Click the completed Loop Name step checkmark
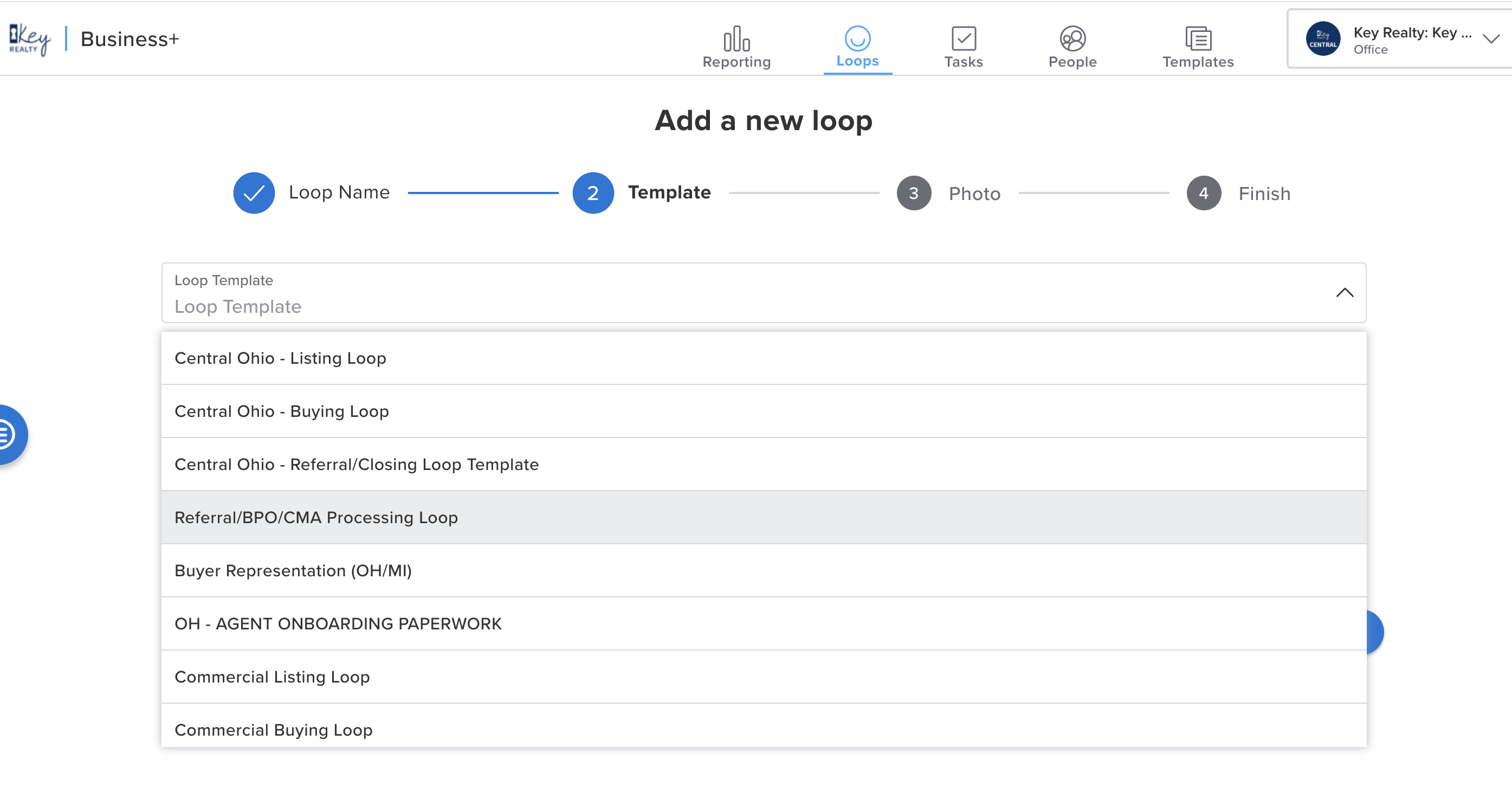 point(254,192)
